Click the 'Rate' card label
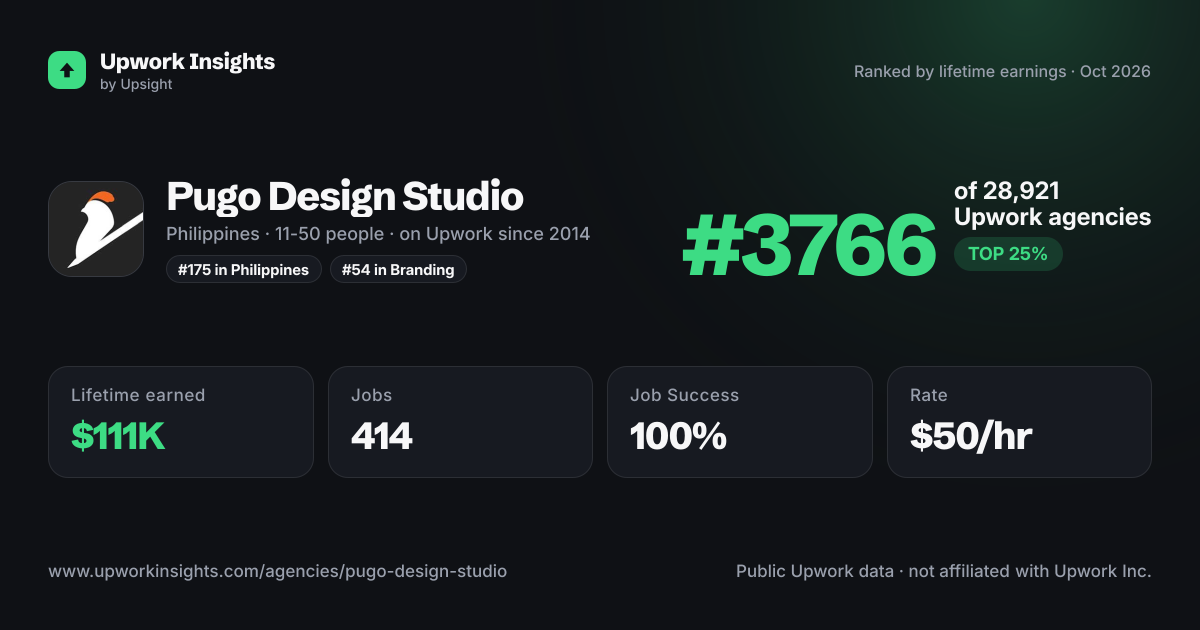The image size is (1200, 630). tap(929, 395)
